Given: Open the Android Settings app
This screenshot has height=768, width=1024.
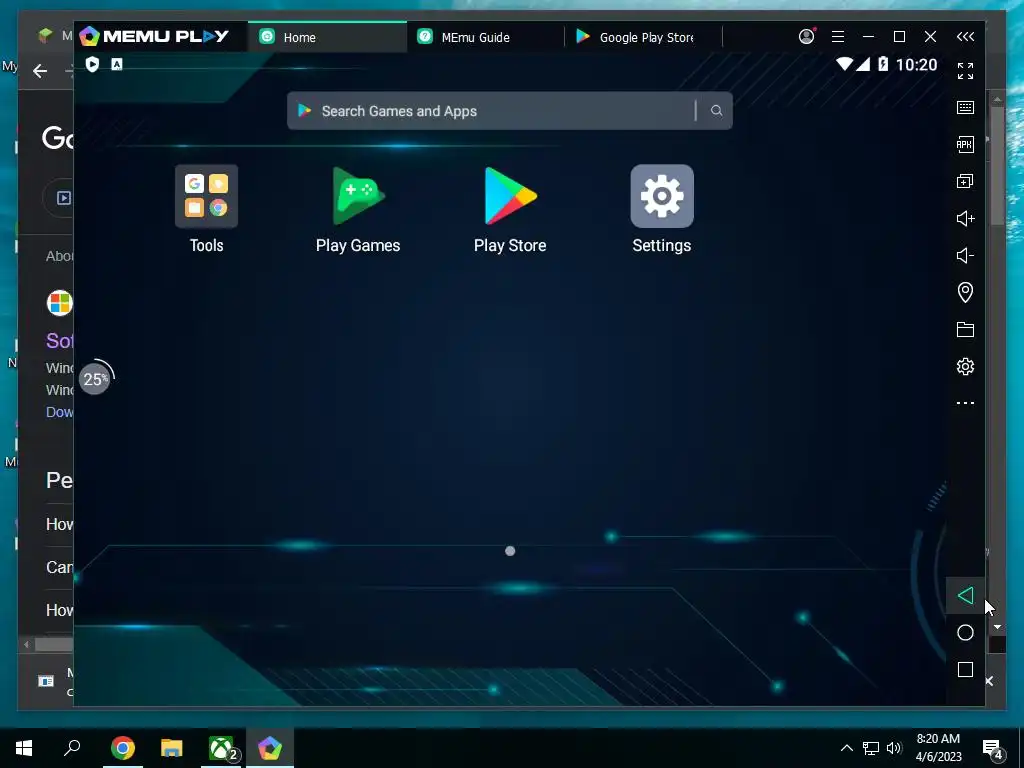Looking at the screenshot, I should coord(662,196).
